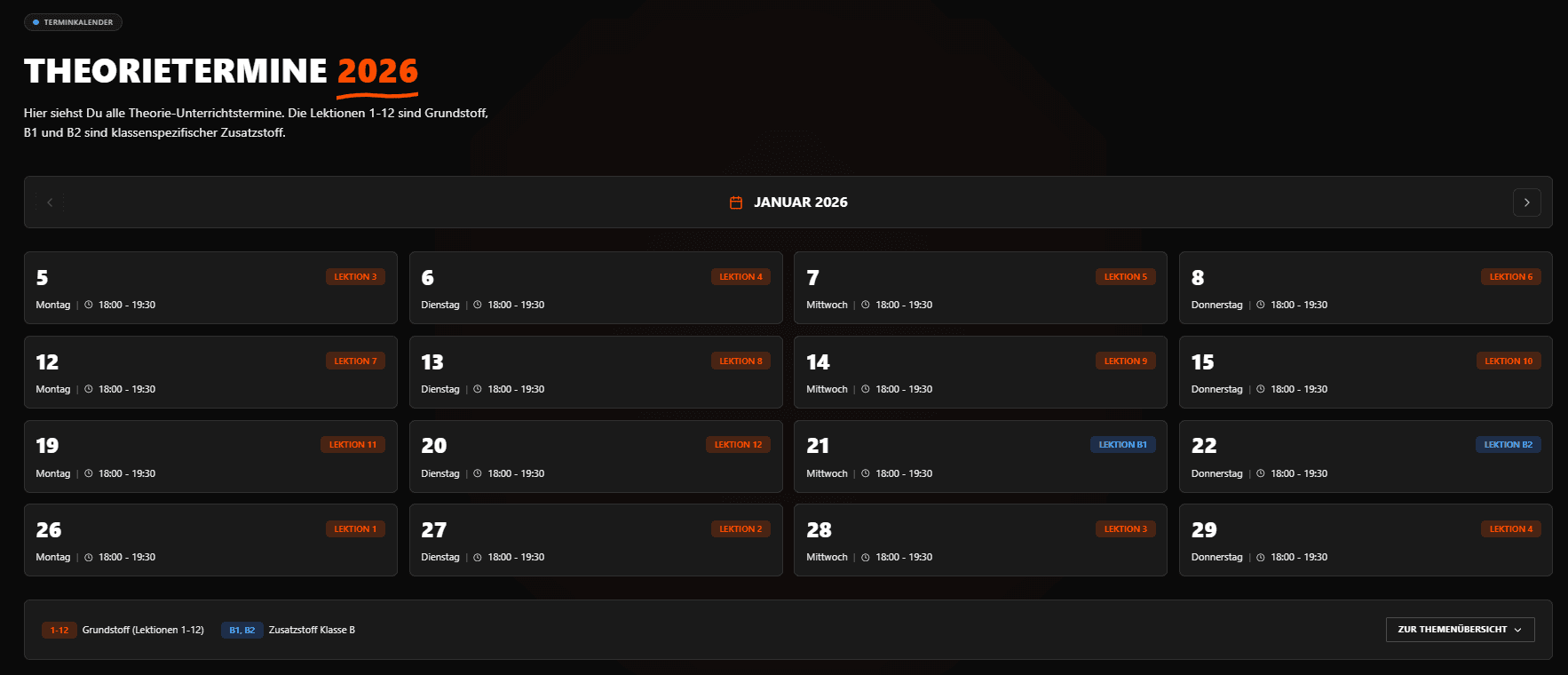Select the LEKTION B2 badge on January 22
This screenshot has width=1568, height=675.
tap(1509, 444)
